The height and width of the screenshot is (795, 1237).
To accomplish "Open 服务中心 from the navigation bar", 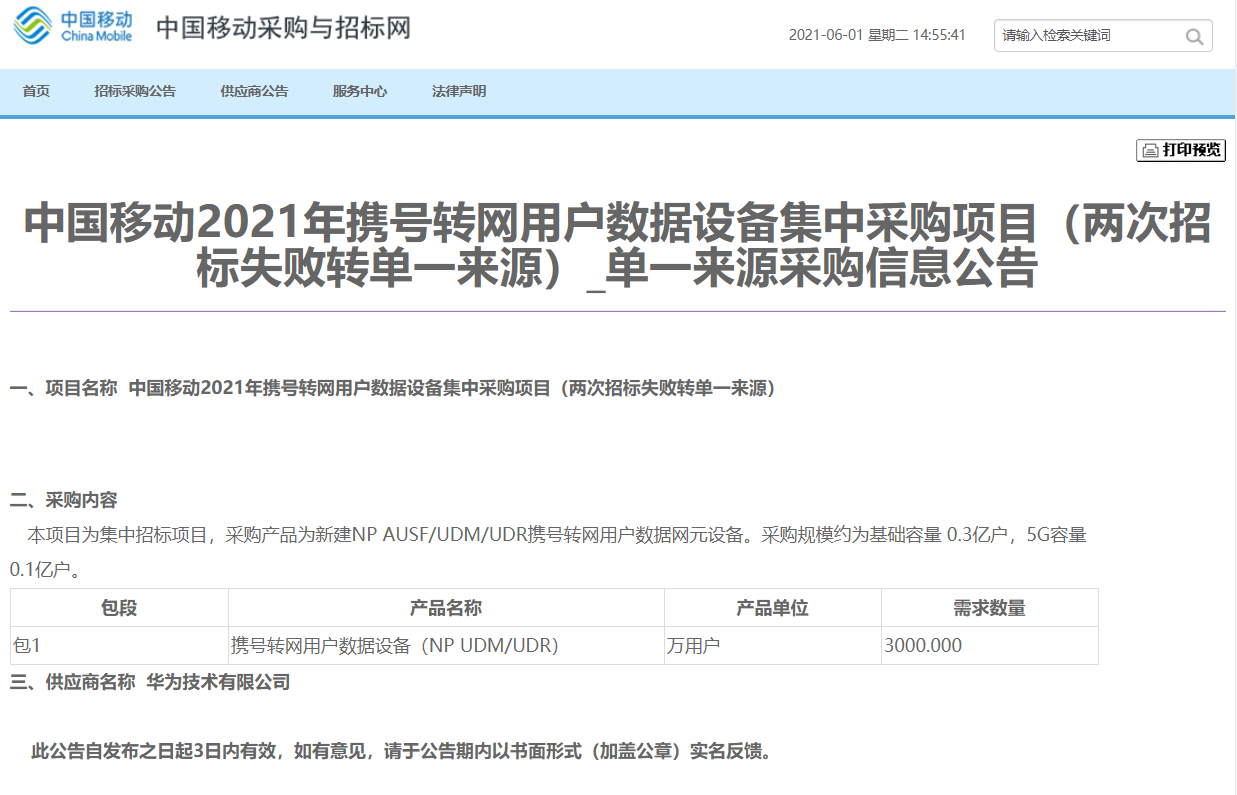I will point(360,92).
